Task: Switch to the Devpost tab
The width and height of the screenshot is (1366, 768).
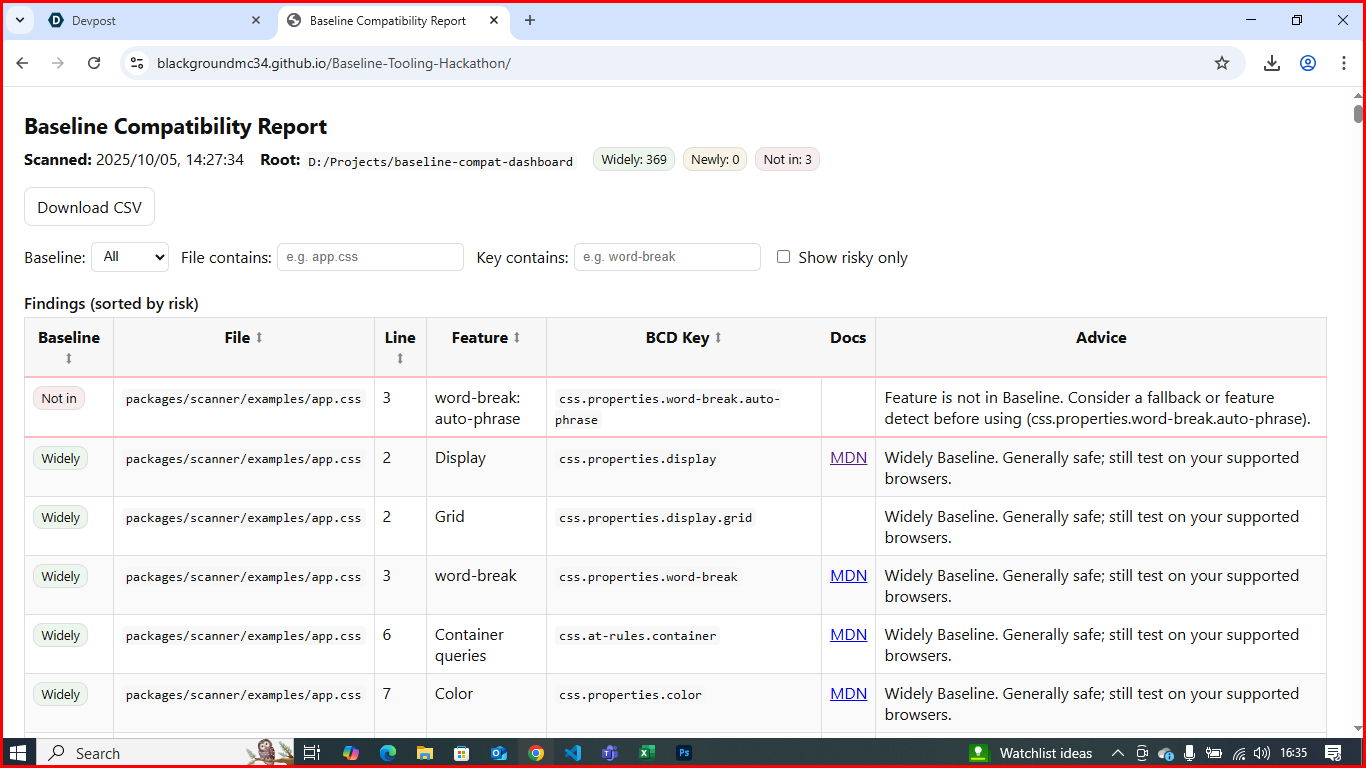Action: (x=155, y=20)
